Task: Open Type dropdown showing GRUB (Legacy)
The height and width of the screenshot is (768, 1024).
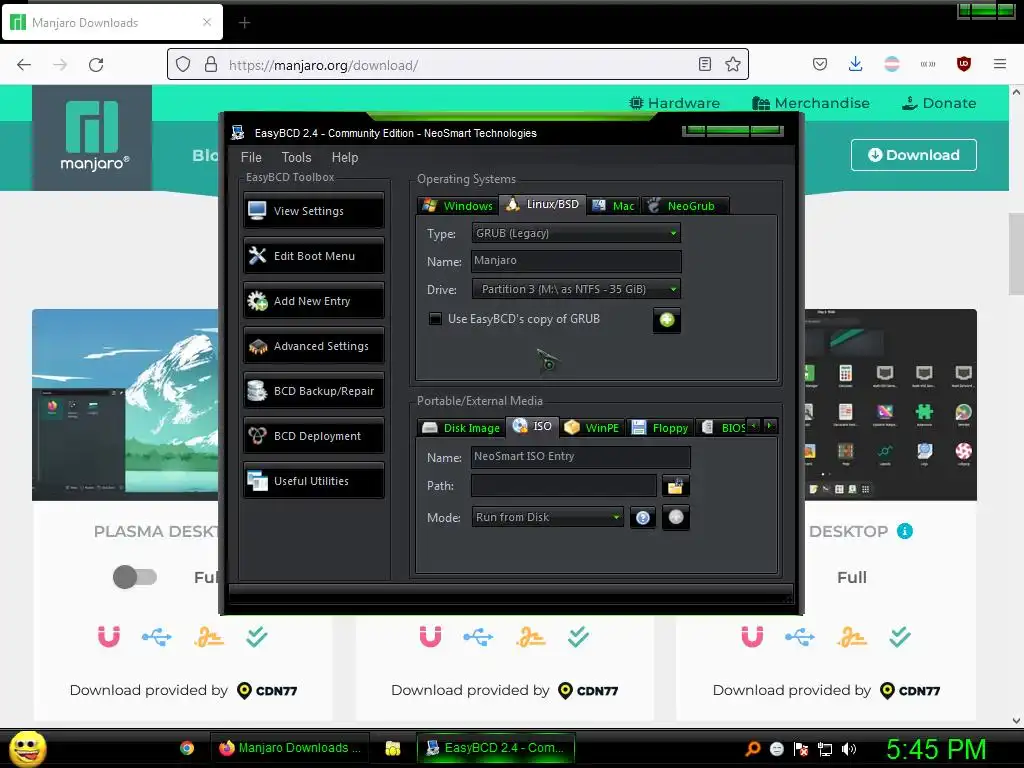Action: click(576, 233)
